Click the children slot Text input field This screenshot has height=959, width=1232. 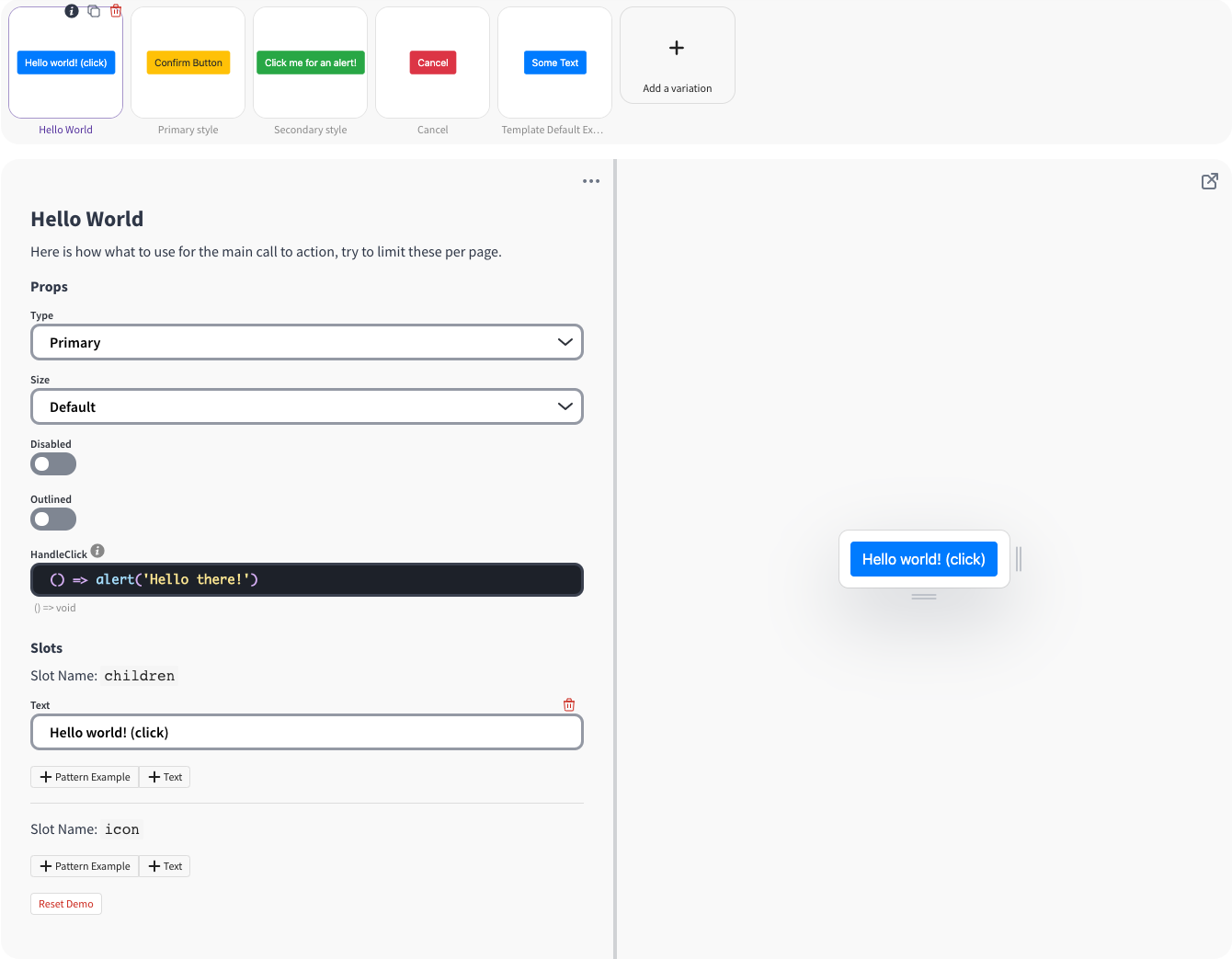[x=307, y=732]
